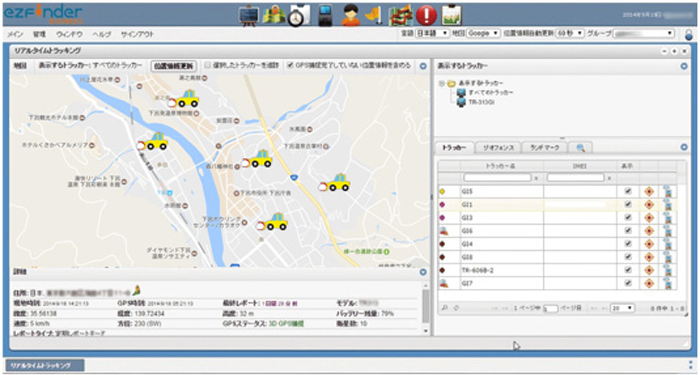Open the stopwatch history icon
Screen dimensions: 700x375
[x=299, y=15]
